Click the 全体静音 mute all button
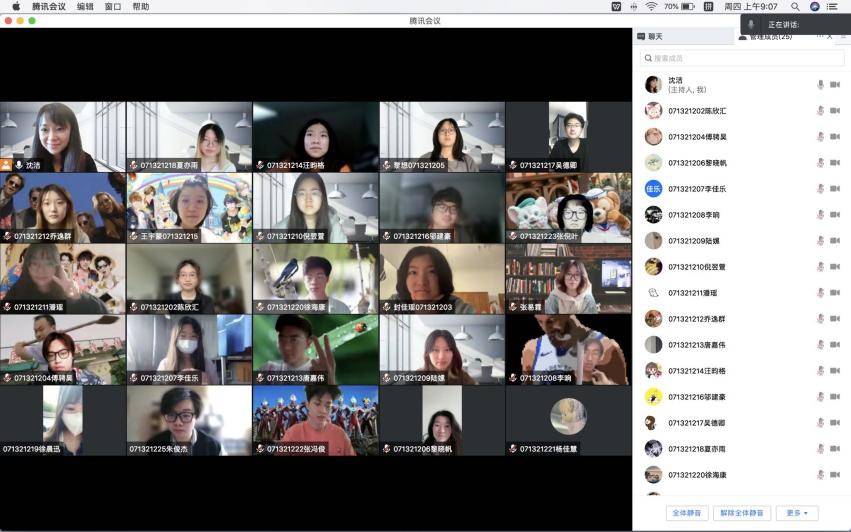The image size is (851, 532). tap(684, 513)
